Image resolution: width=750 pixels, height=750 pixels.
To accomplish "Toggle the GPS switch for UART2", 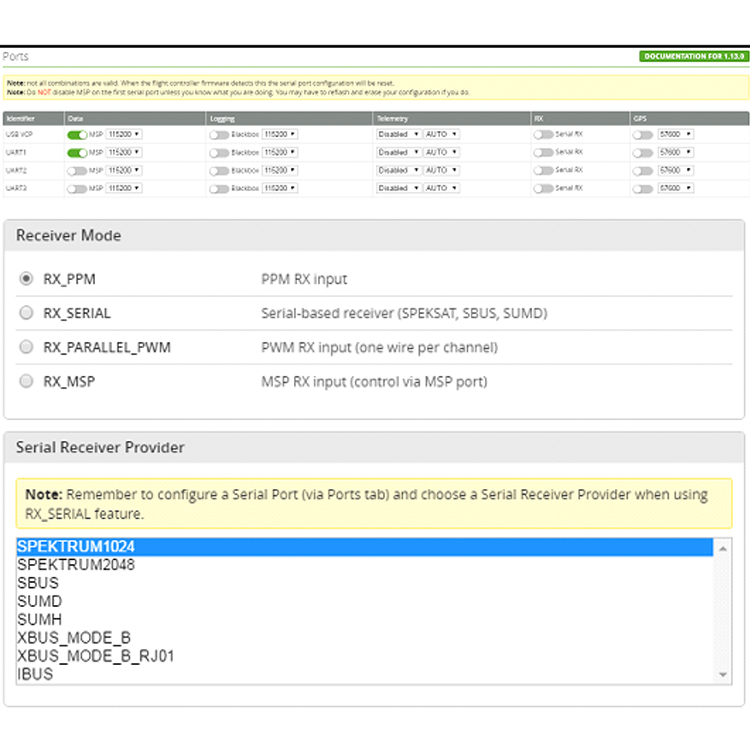I will tap(643, 170).
